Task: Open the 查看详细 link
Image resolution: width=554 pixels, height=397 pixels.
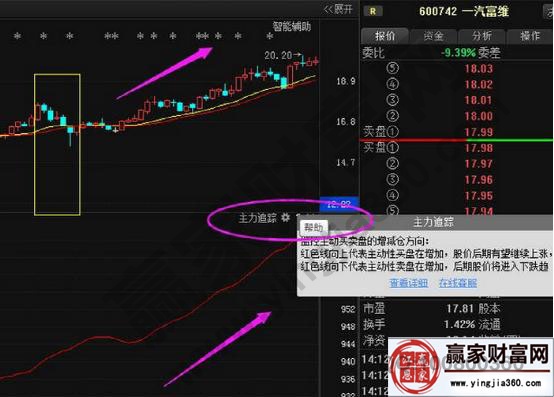Action: [409, 283]
